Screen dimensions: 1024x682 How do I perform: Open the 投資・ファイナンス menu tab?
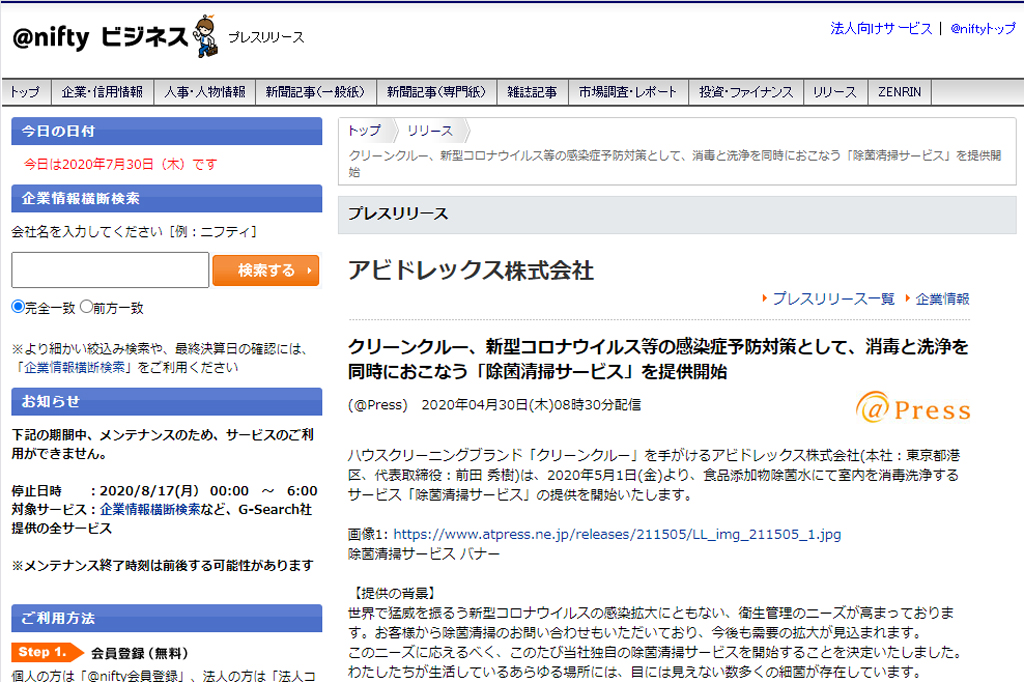[746, 92]
